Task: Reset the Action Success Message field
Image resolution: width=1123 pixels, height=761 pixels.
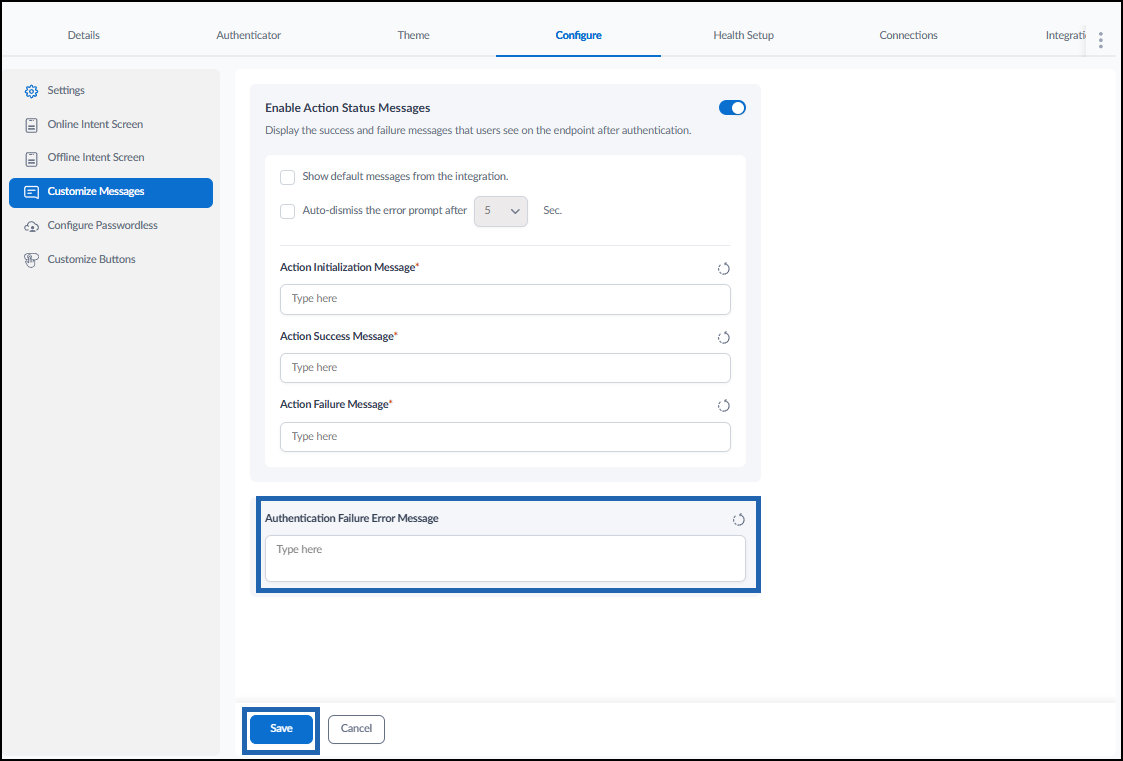Action: 723,337
